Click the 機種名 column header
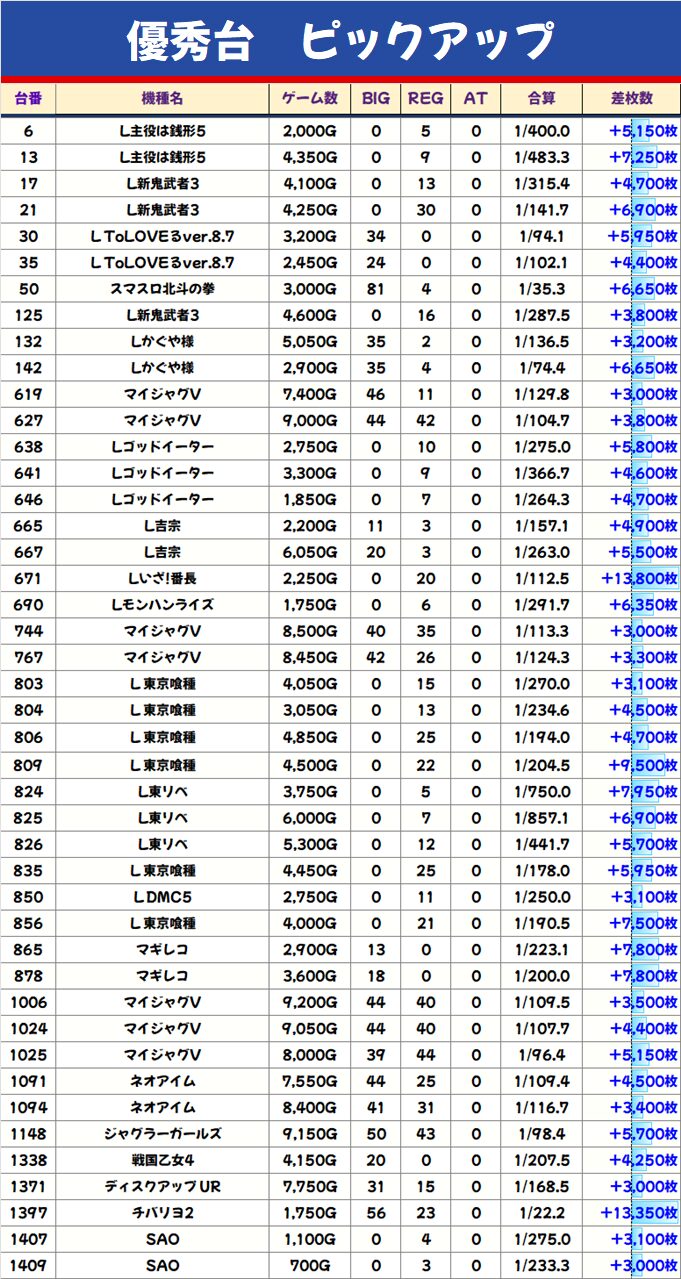The image size is (681, 1279). click(x=162, y=98)
